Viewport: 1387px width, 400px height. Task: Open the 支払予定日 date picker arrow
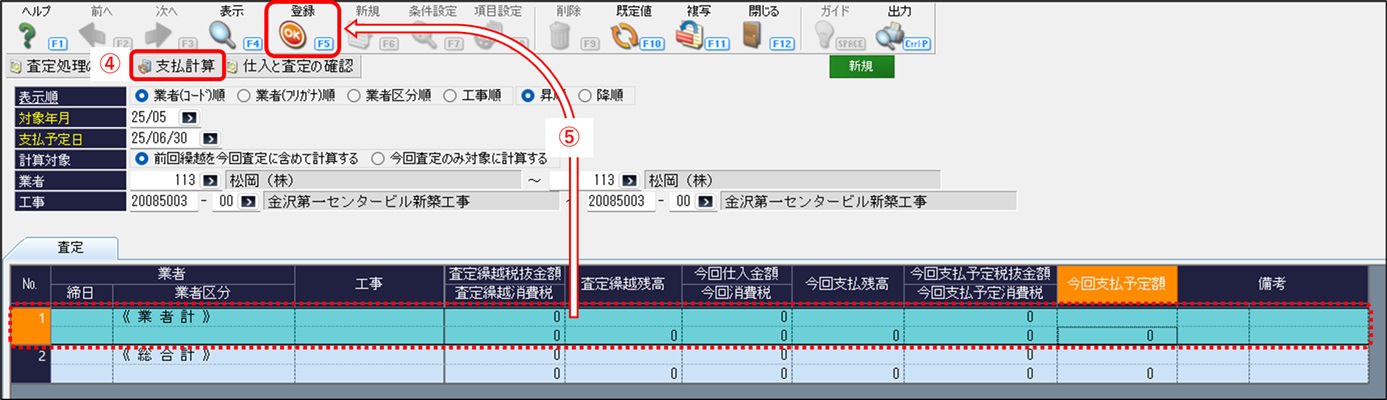(211, 138)
